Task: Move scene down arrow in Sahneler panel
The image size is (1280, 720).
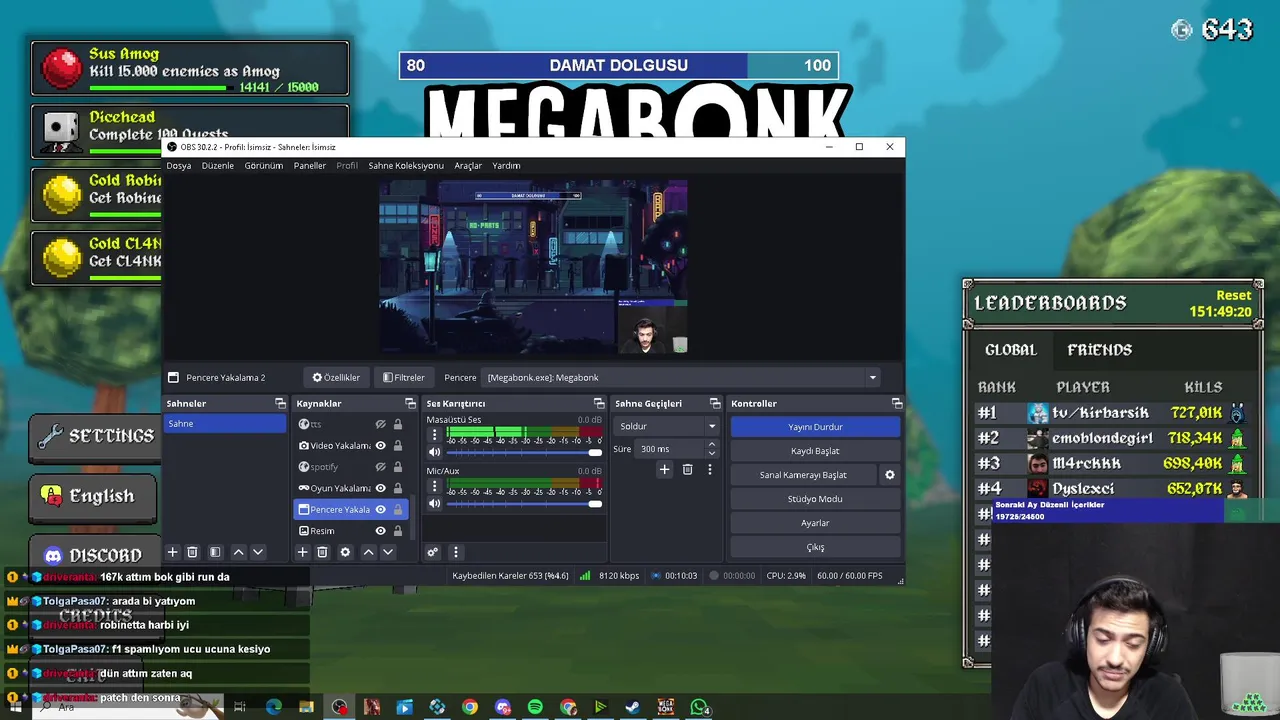Action: click(x=257, y=552)
